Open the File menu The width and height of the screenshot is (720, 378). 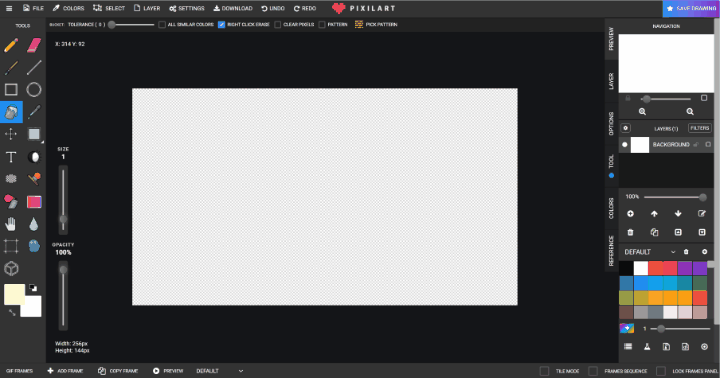pyautogui.click(x=34, y=8)
